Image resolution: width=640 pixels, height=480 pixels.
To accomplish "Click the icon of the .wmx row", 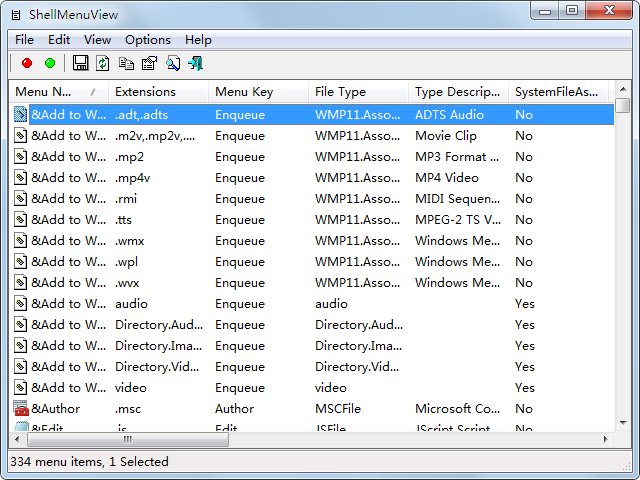I will coord(20,241).
